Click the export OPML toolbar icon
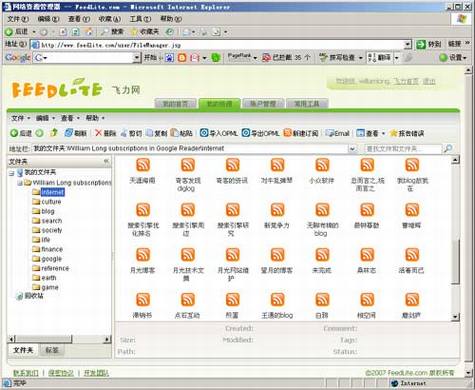This screenshot has width=475, height=390. click(x=246, y=133)
